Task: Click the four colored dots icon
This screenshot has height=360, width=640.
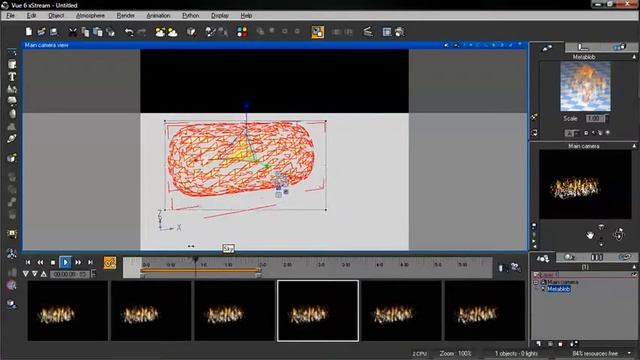Action: 242,32
